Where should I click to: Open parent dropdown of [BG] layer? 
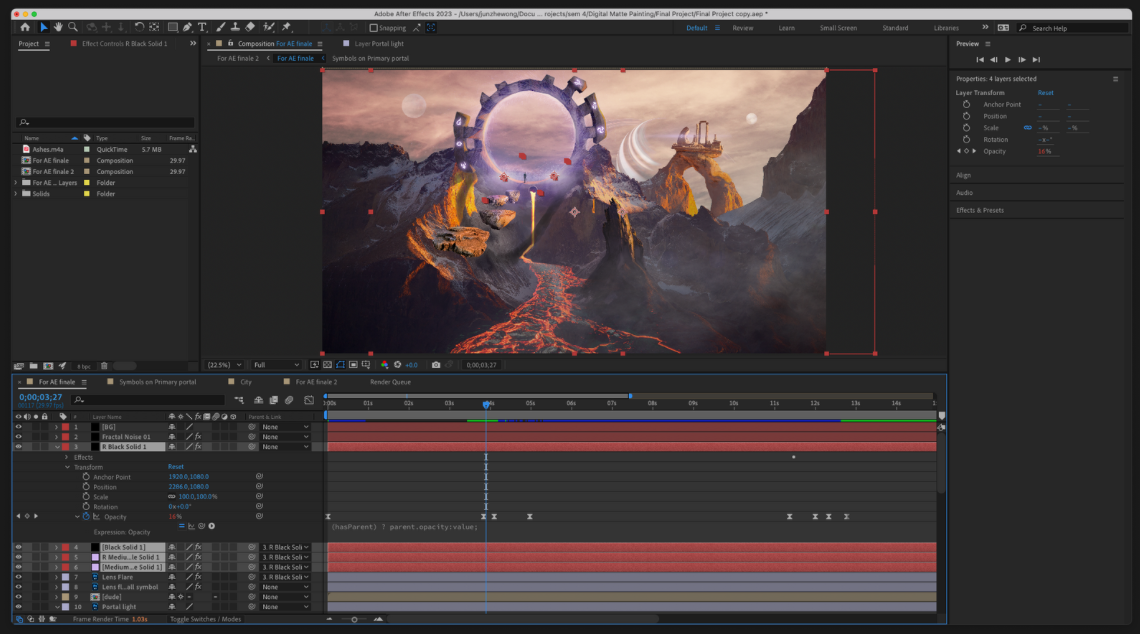click(x=285, y=427)
